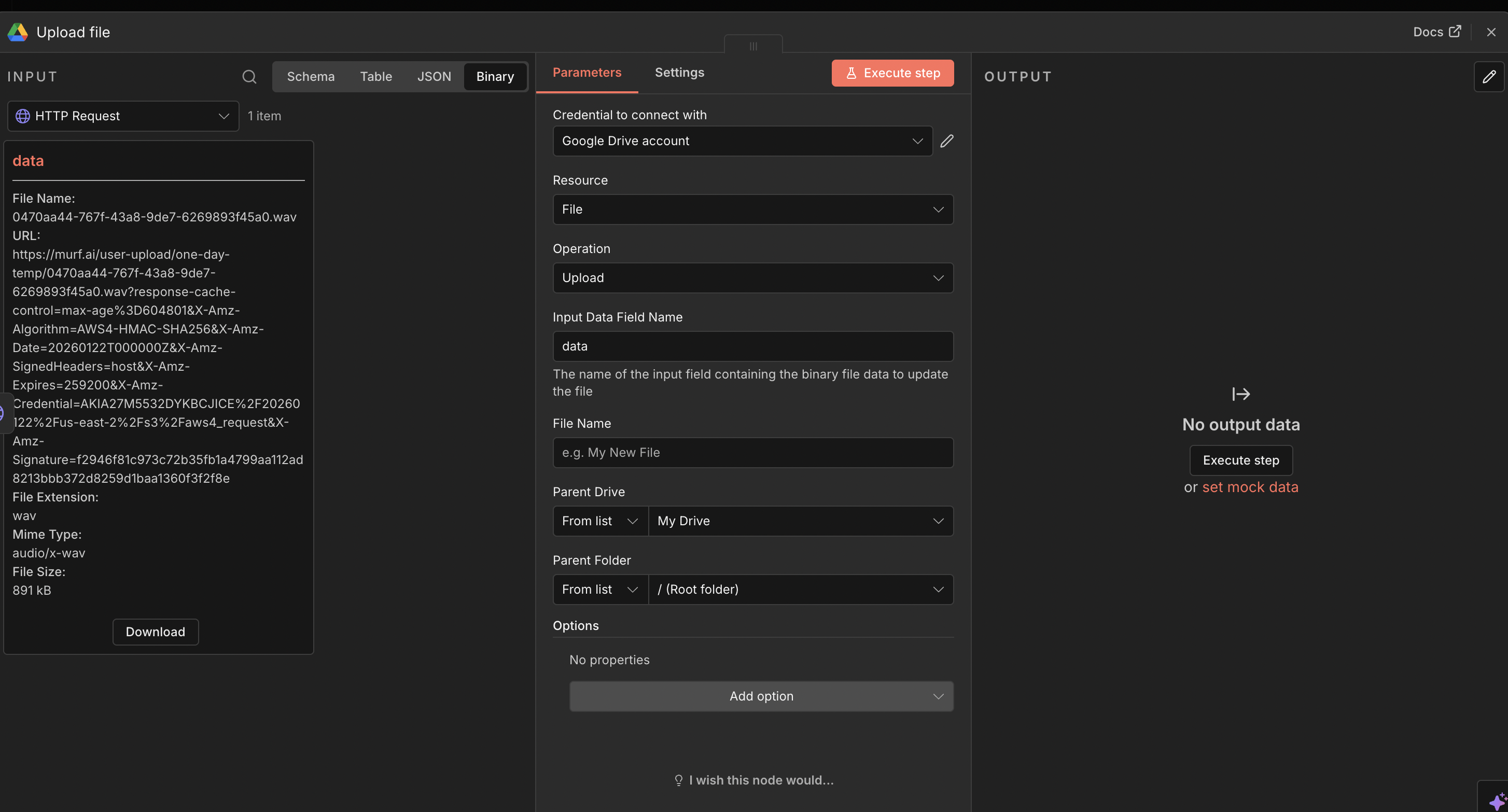Open search in the INPUT panel
This screenshot has height=812, width=1508.
pyautogui.click(x=249, y=76)
